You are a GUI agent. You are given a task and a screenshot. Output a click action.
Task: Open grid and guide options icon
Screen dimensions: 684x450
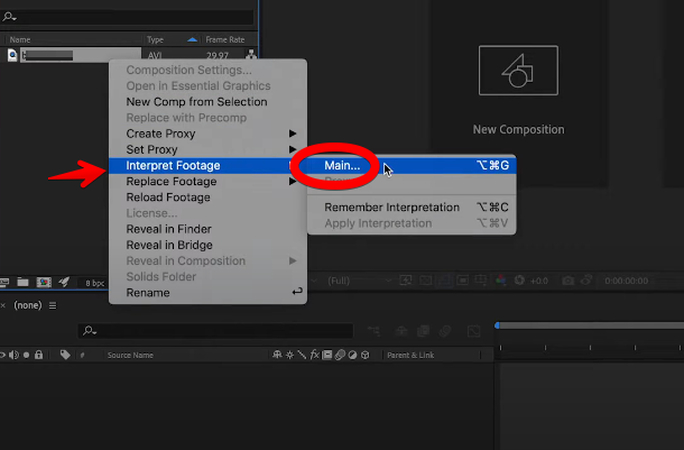481,280
